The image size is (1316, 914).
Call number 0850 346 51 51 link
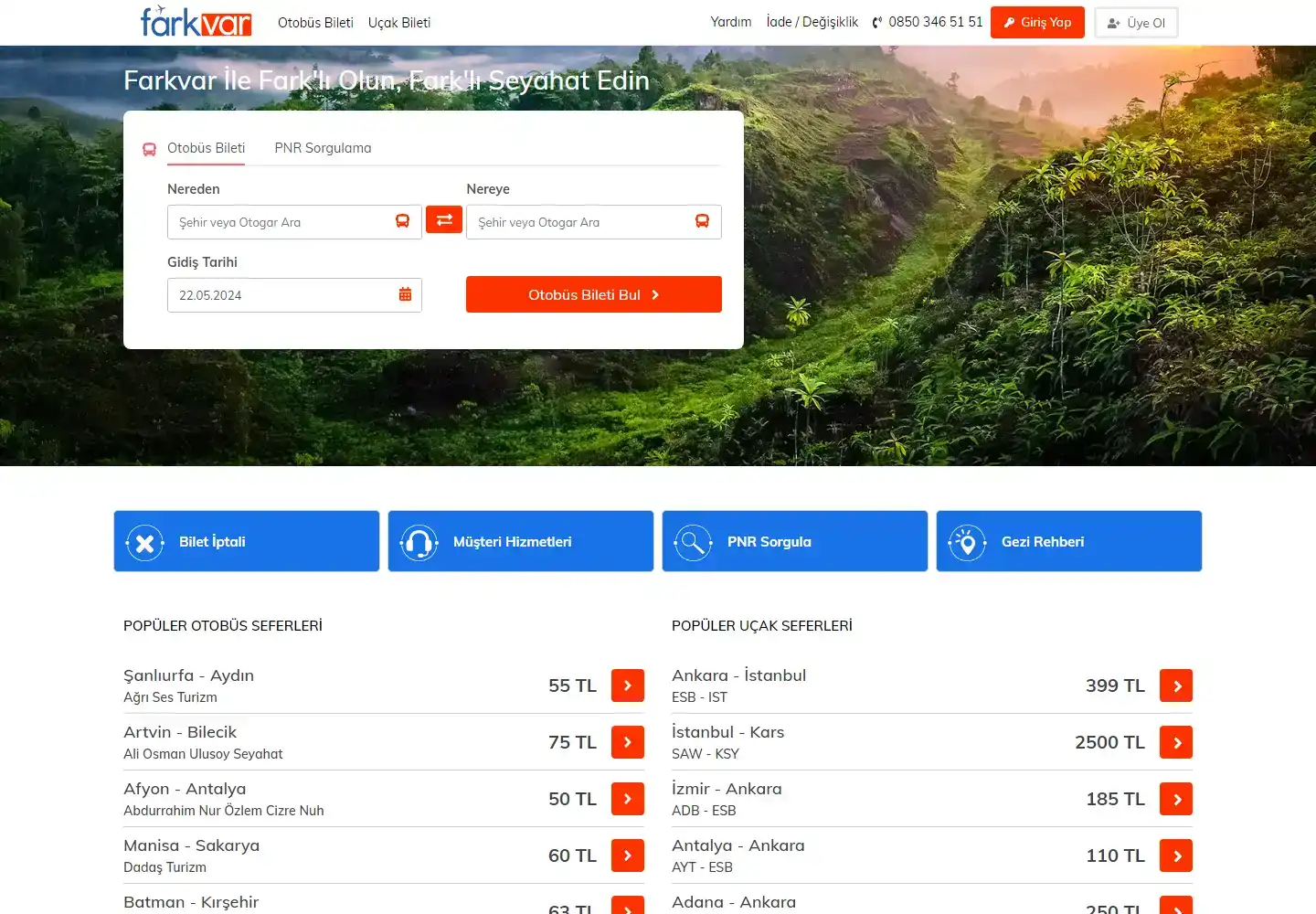936,22
